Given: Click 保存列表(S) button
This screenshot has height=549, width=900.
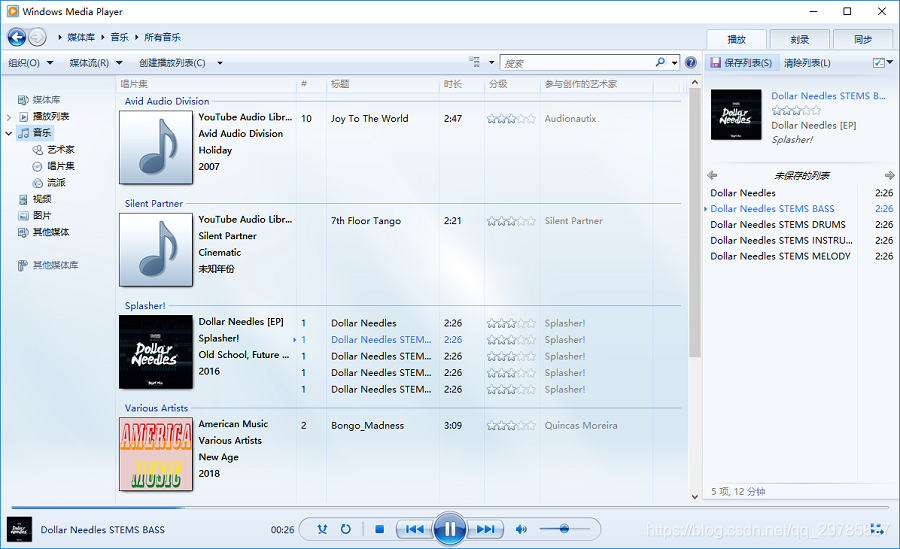Looking at the screenshot, I should [x=742, y=63].
